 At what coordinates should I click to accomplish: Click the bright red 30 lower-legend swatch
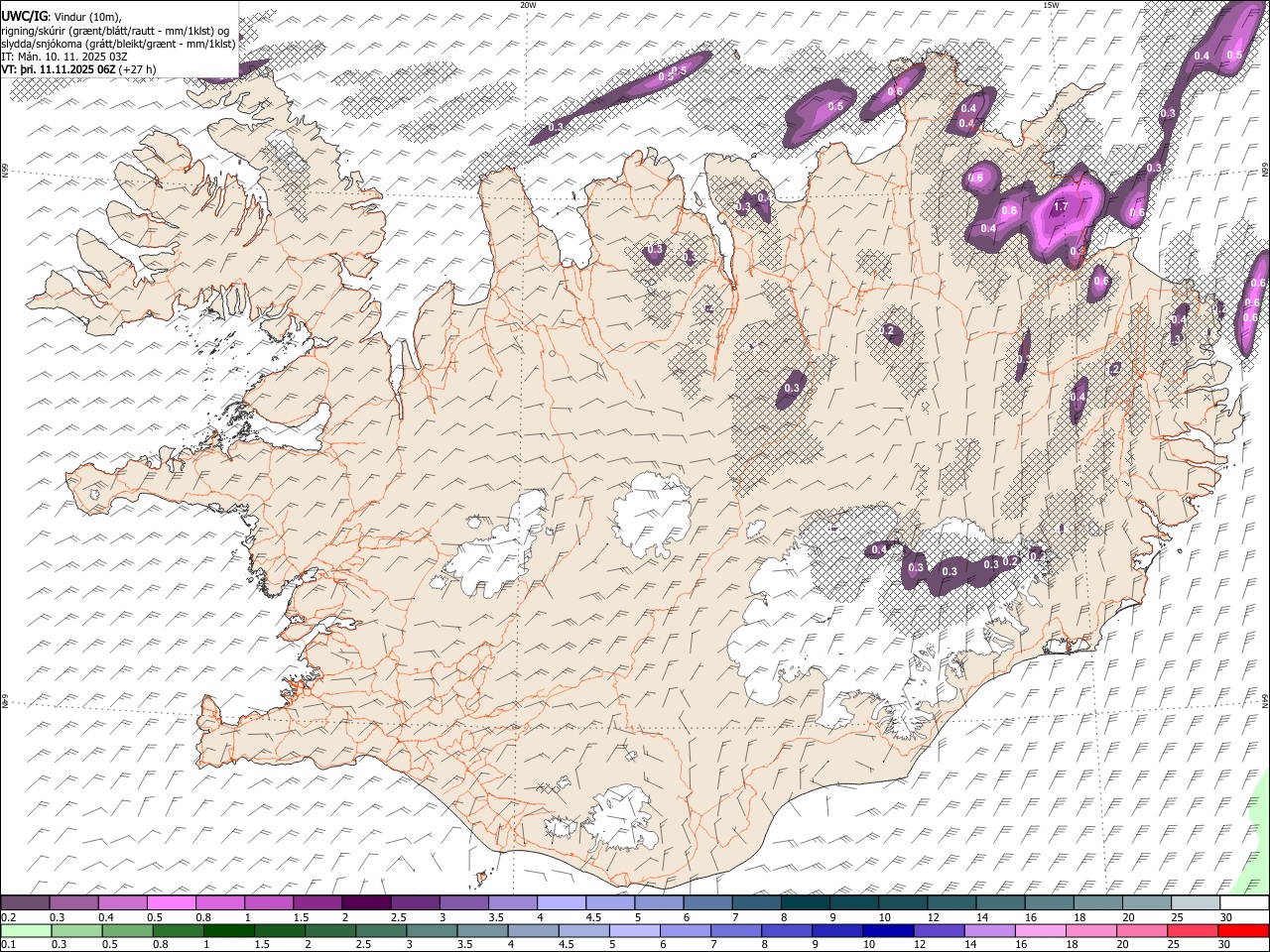pos(1243,931)
